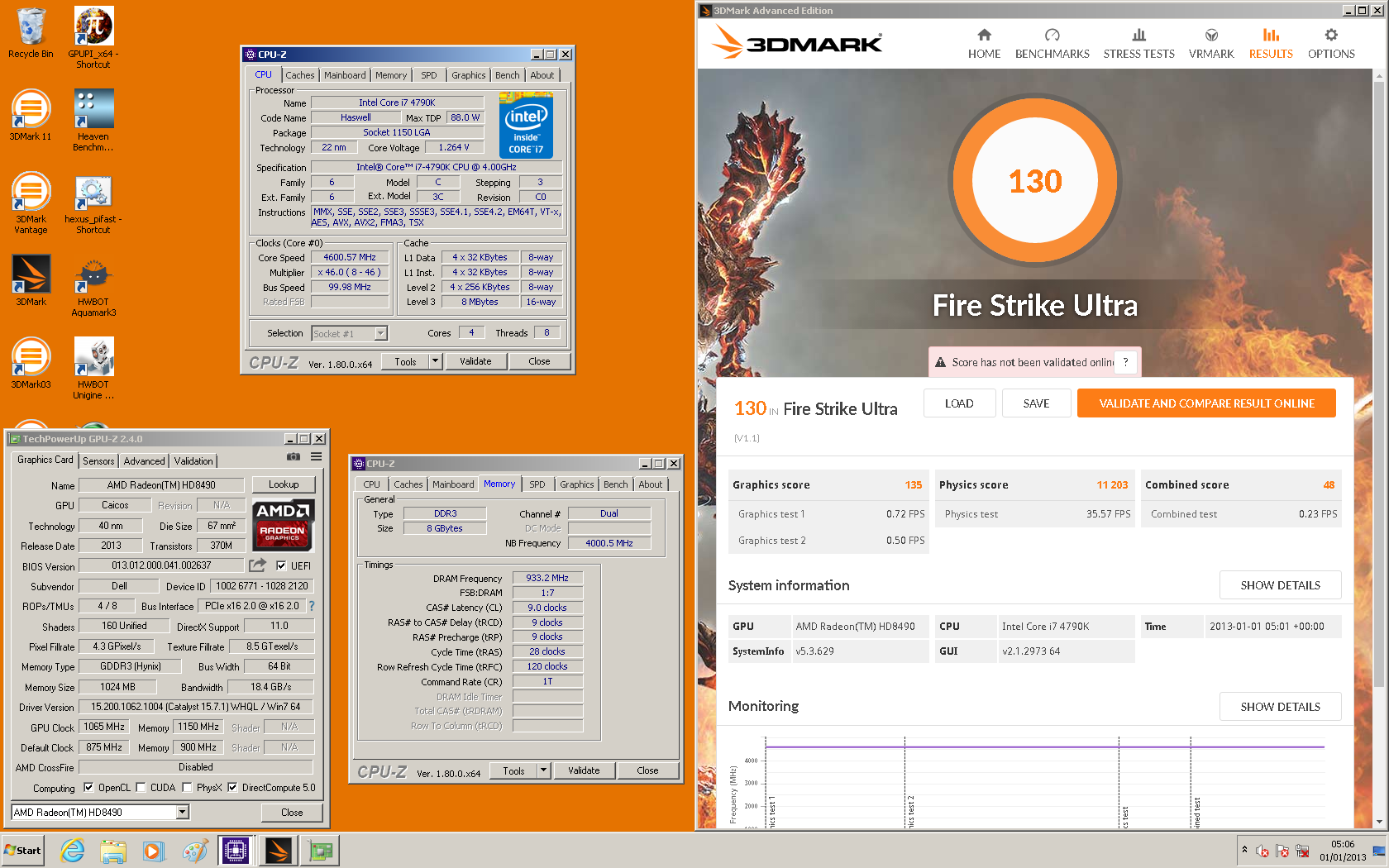The width and height of the screenshot is (1389, 868).
Task: Launch HWBOT Aquamark3 desktop icon
Action: click(93, 285)
